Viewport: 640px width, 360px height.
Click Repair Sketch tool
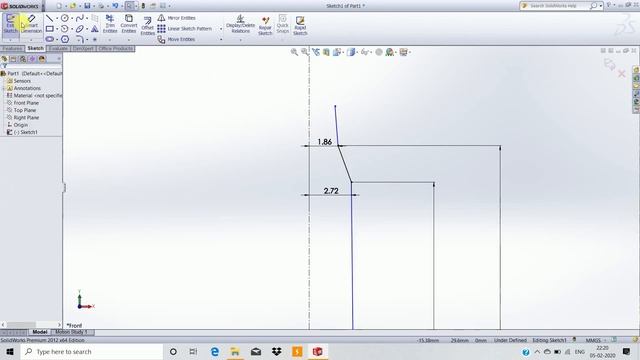click(265, 26)
